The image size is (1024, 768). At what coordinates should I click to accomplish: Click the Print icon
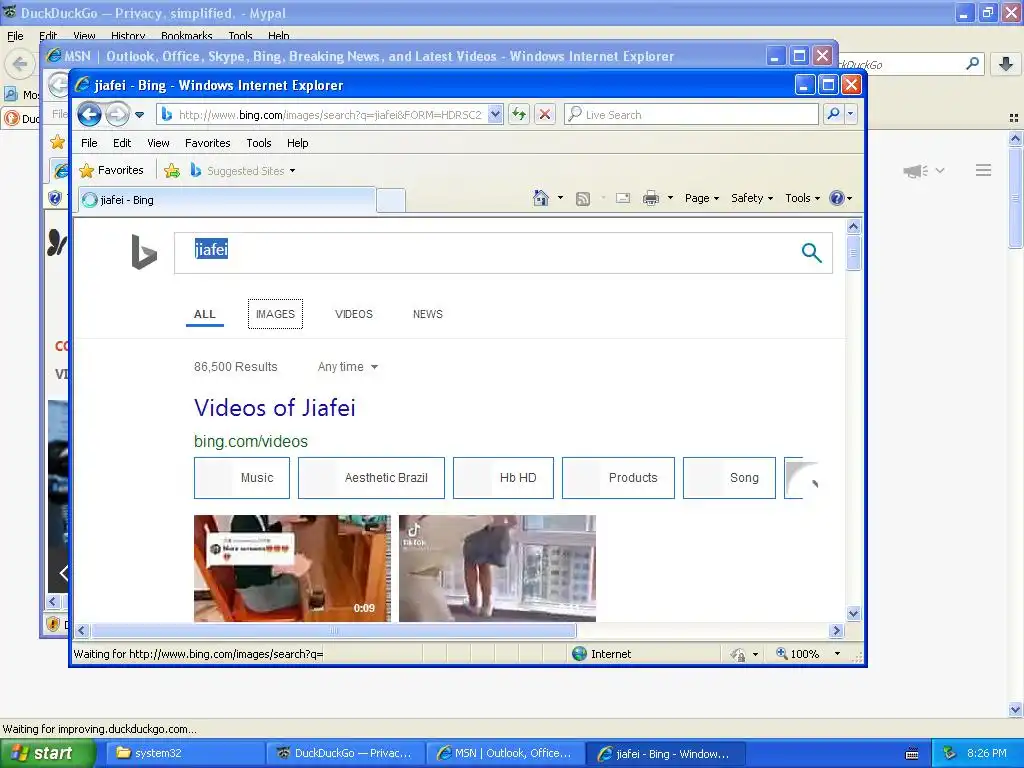tap(651, 198)
